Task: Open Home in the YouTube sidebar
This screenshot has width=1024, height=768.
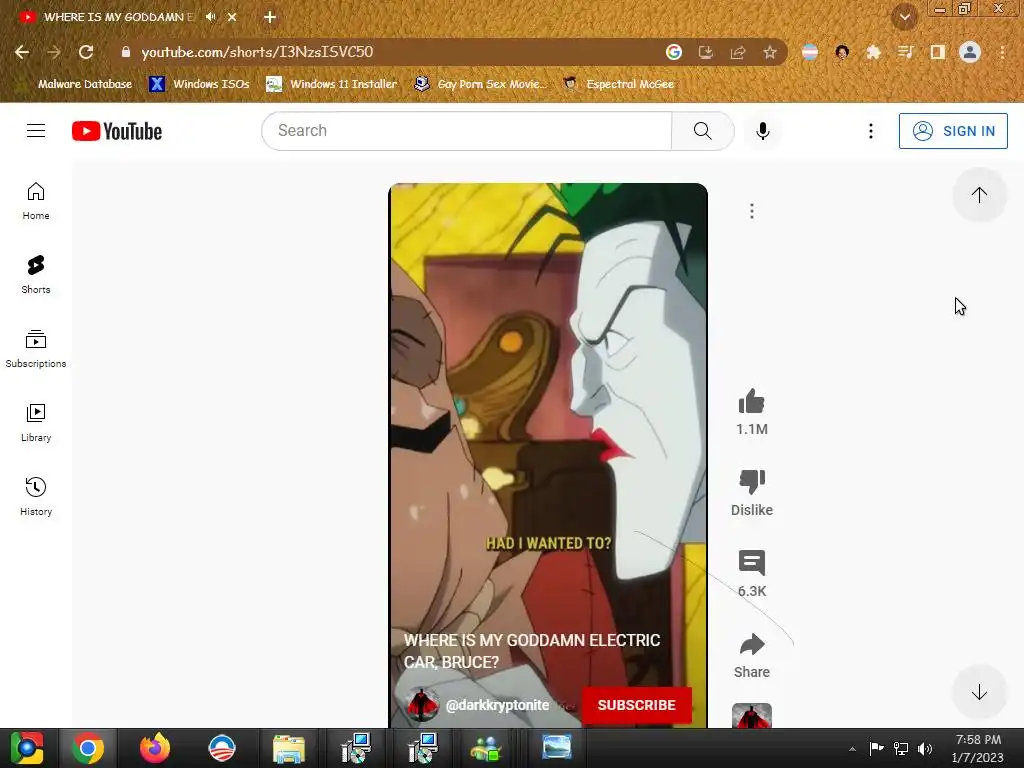Action: pyautogui.click(x=36, y=201)
